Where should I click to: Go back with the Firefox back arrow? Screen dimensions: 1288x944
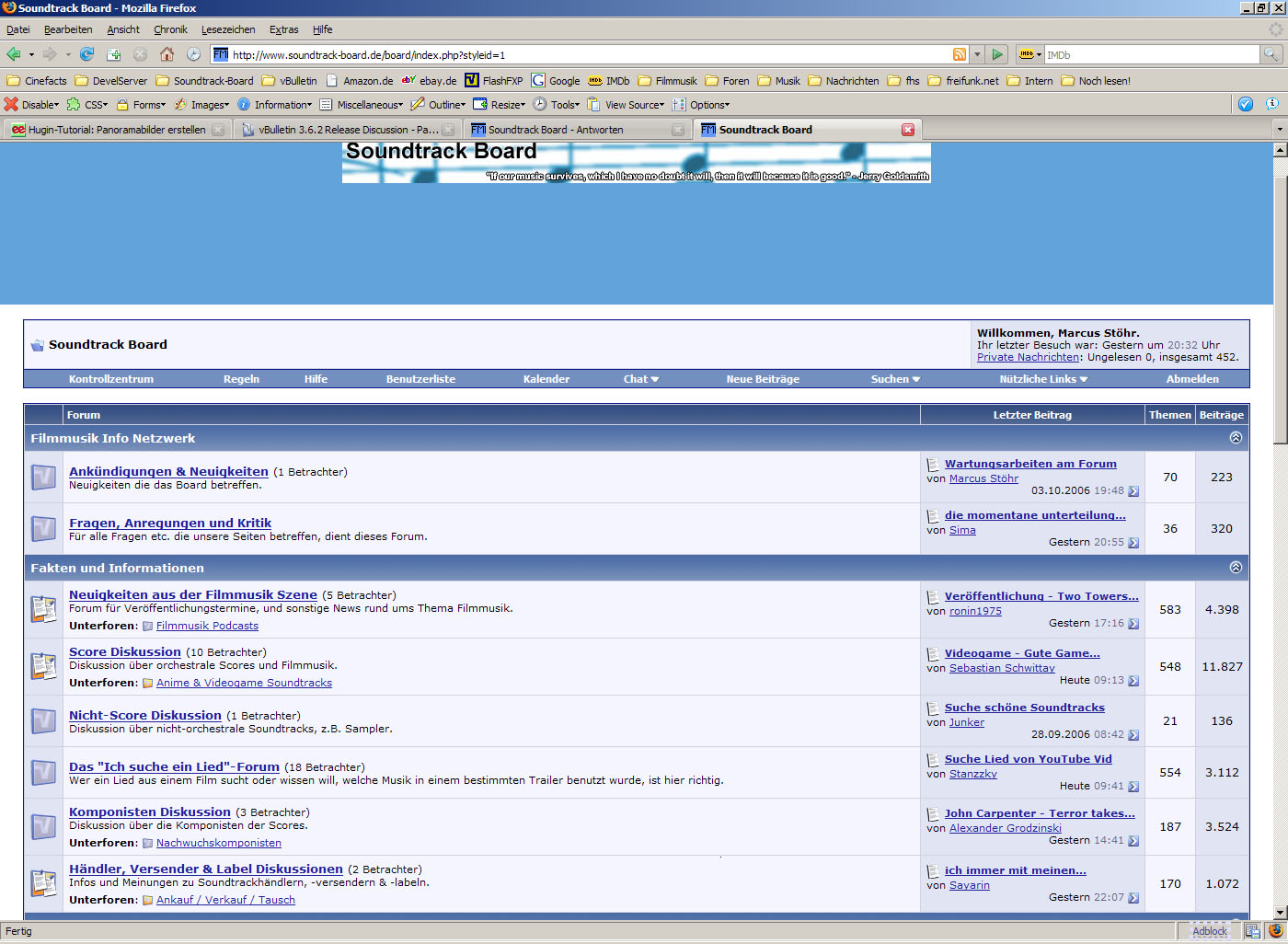pos(14,54)
